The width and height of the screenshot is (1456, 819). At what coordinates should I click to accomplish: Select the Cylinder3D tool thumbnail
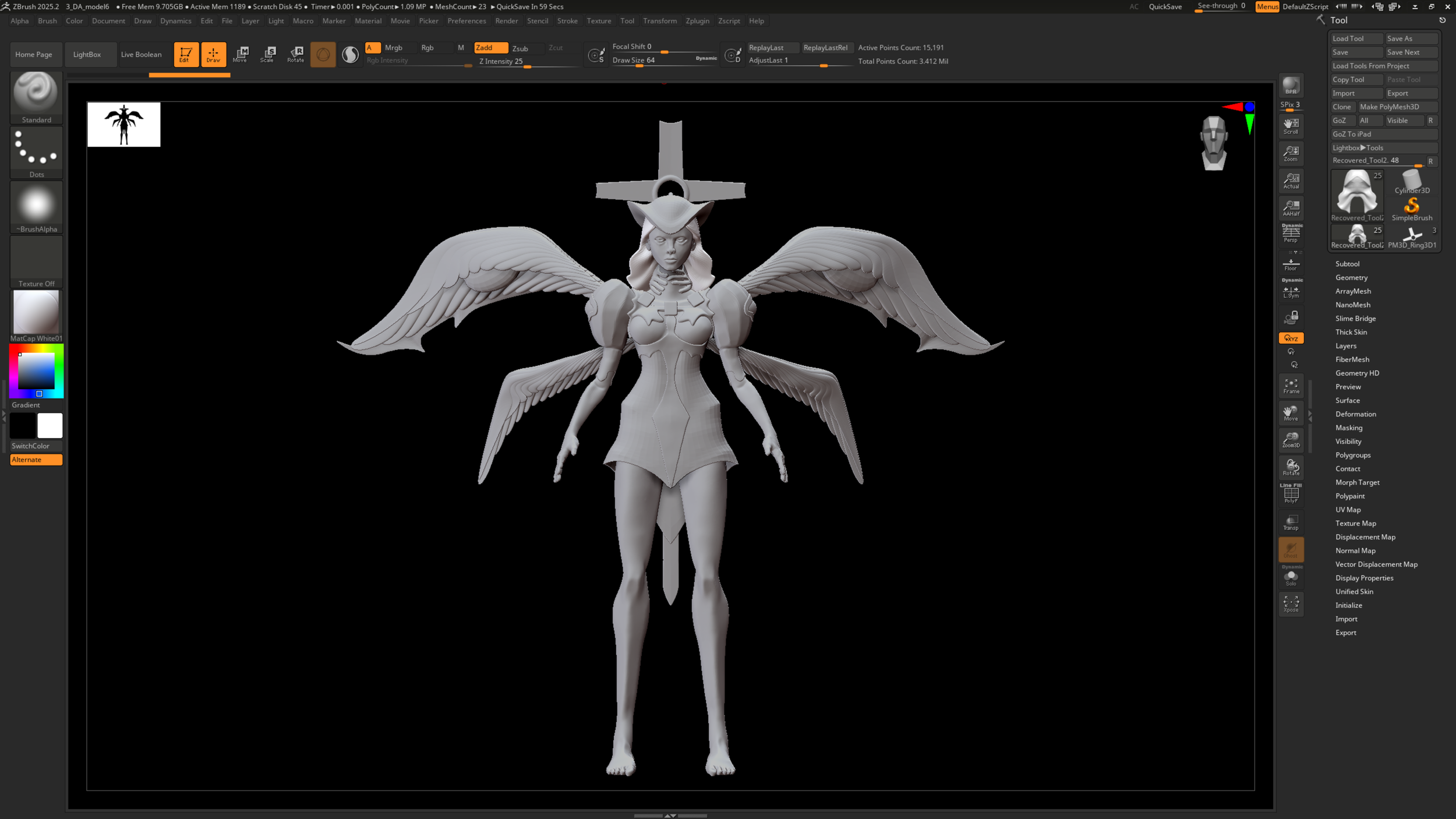[x=1411, y=182]
